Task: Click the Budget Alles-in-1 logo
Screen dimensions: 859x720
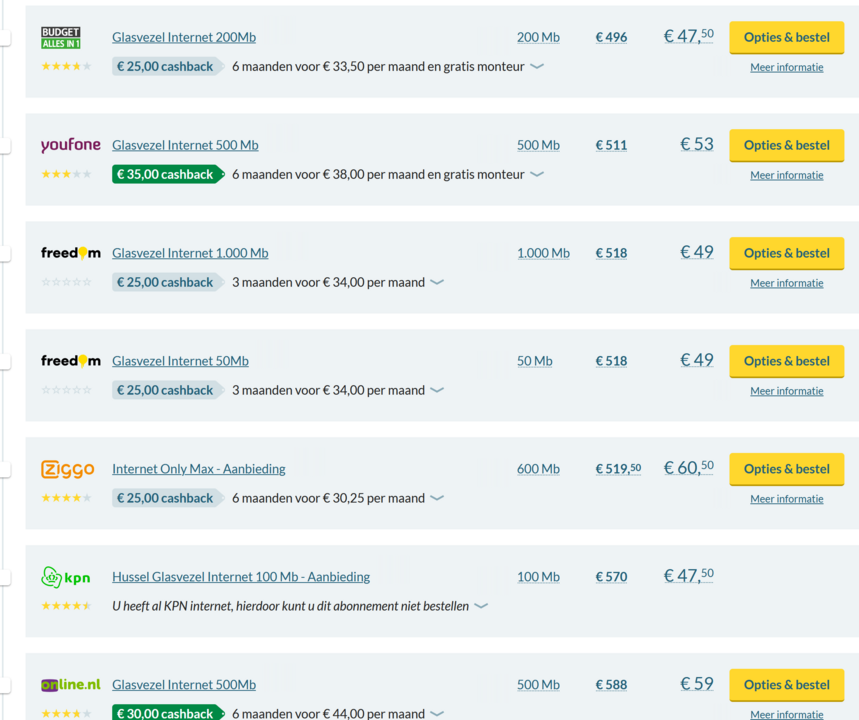Action: 61,38
